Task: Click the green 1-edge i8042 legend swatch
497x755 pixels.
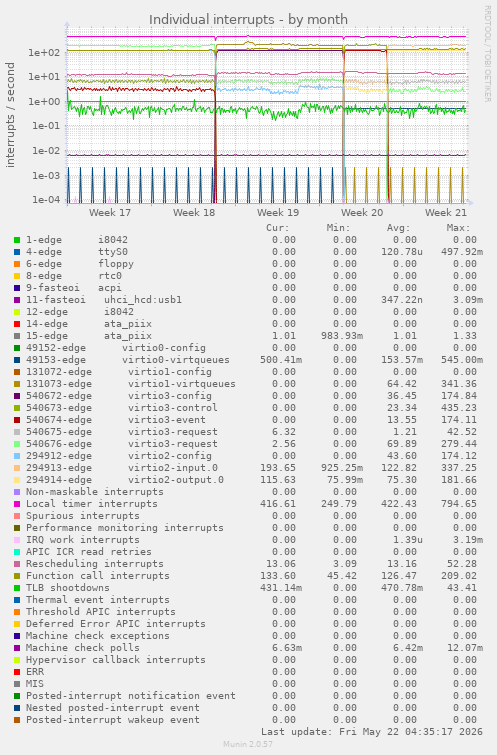Action: coord(17,240)
